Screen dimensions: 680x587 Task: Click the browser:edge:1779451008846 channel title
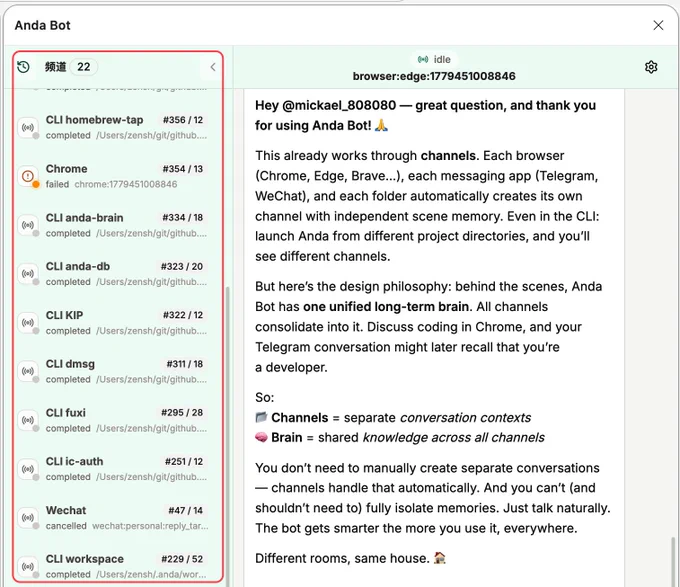(434, 76)
